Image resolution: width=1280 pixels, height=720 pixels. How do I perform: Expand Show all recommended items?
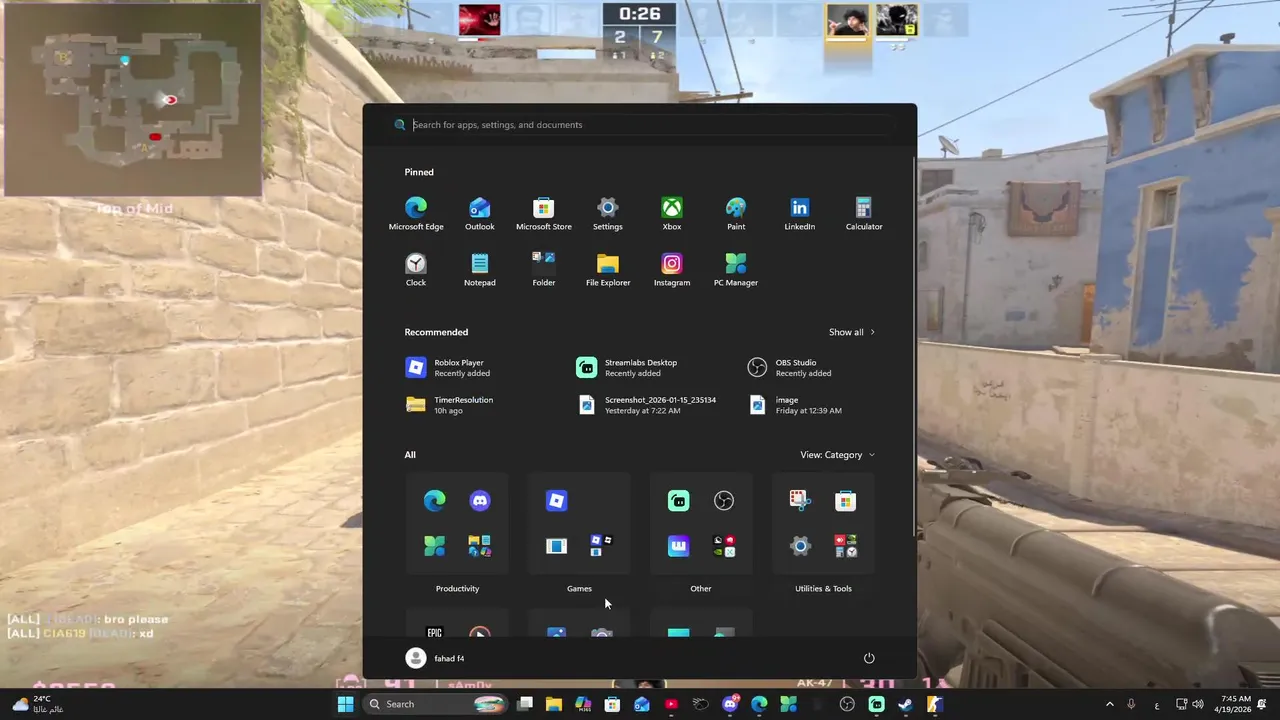pyautogui.click(x=852, y=332)
